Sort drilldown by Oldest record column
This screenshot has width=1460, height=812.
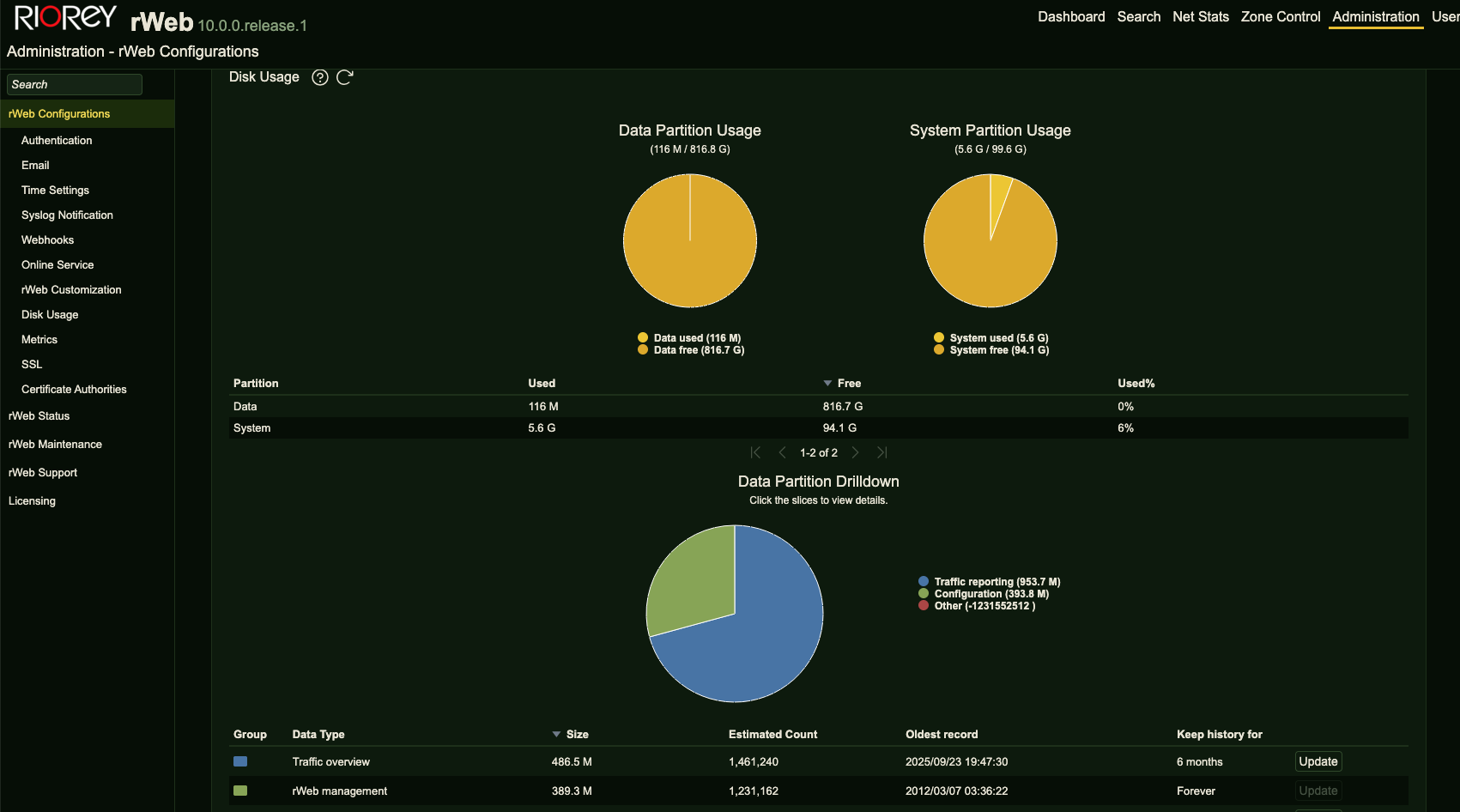point(942,734)
